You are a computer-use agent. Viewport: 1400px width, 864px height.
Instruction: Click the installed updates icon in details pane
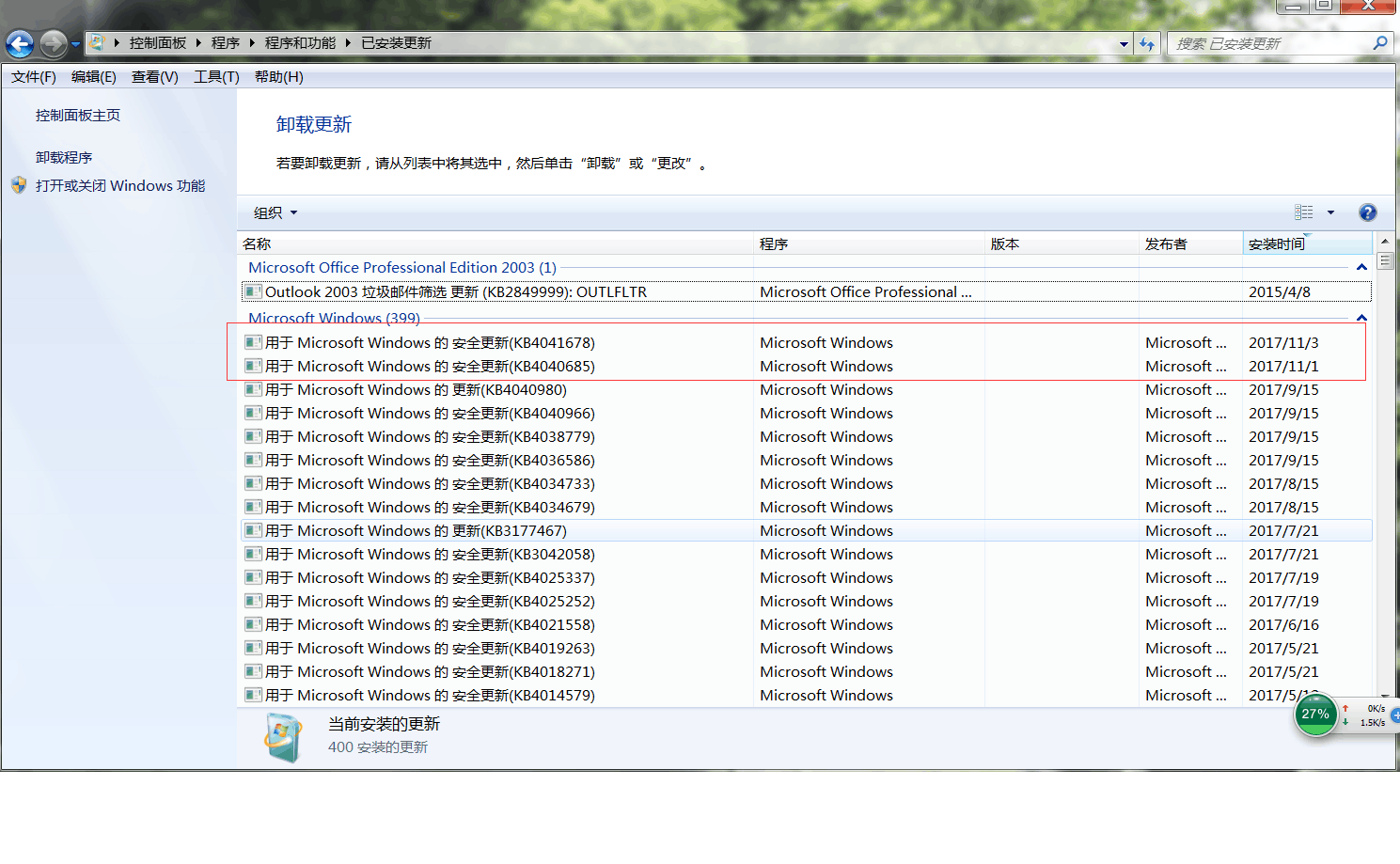[283, 737]
